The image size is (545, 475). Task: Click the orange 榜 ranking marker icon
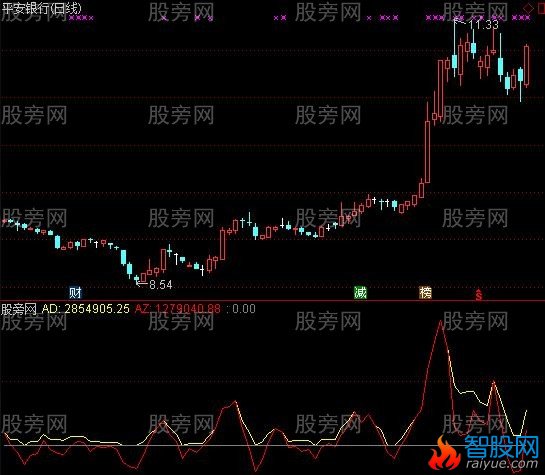tap(425, 293)
